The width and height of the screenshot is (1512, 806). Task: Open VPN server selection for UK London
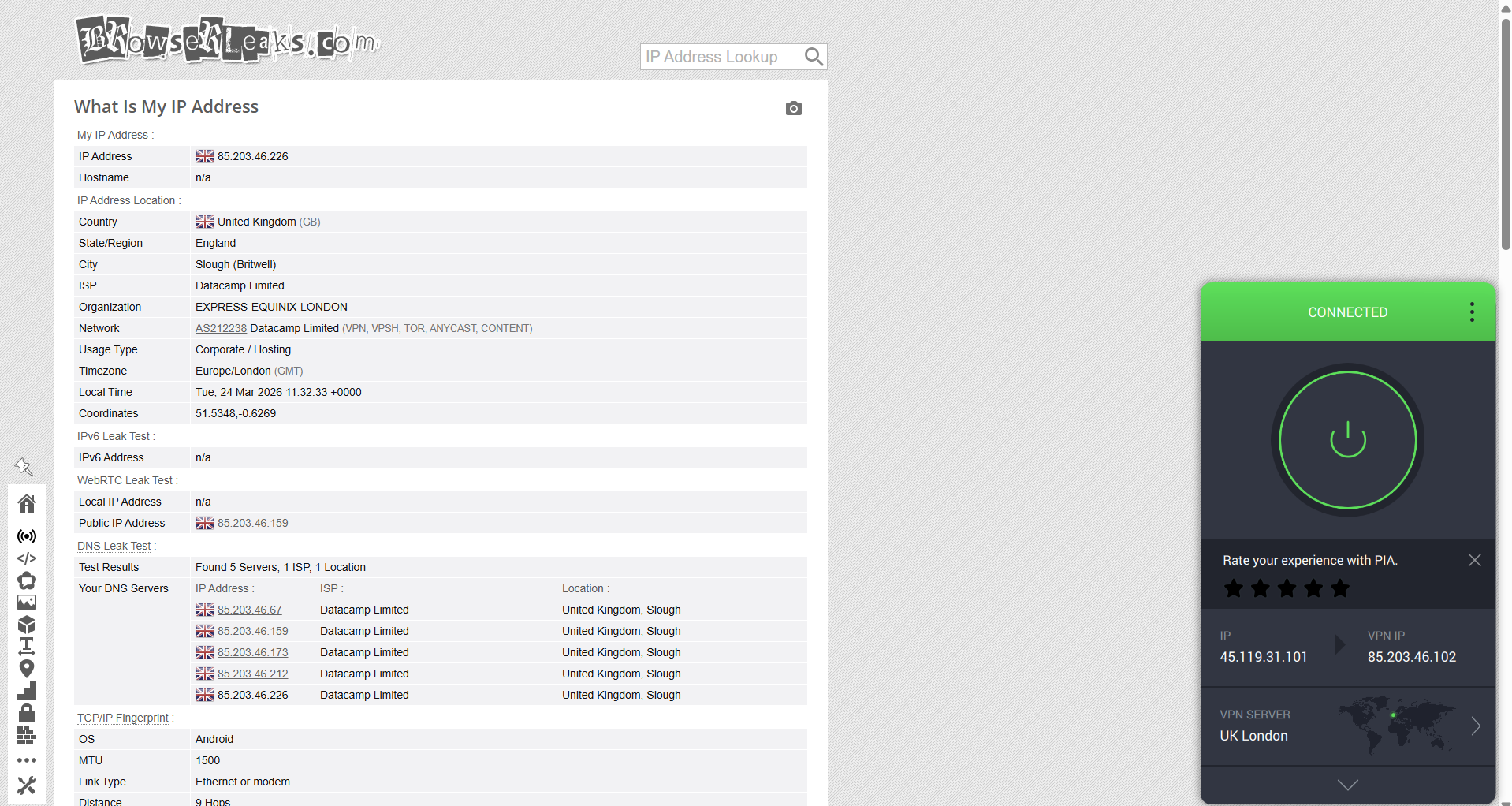coord(1474,725)
